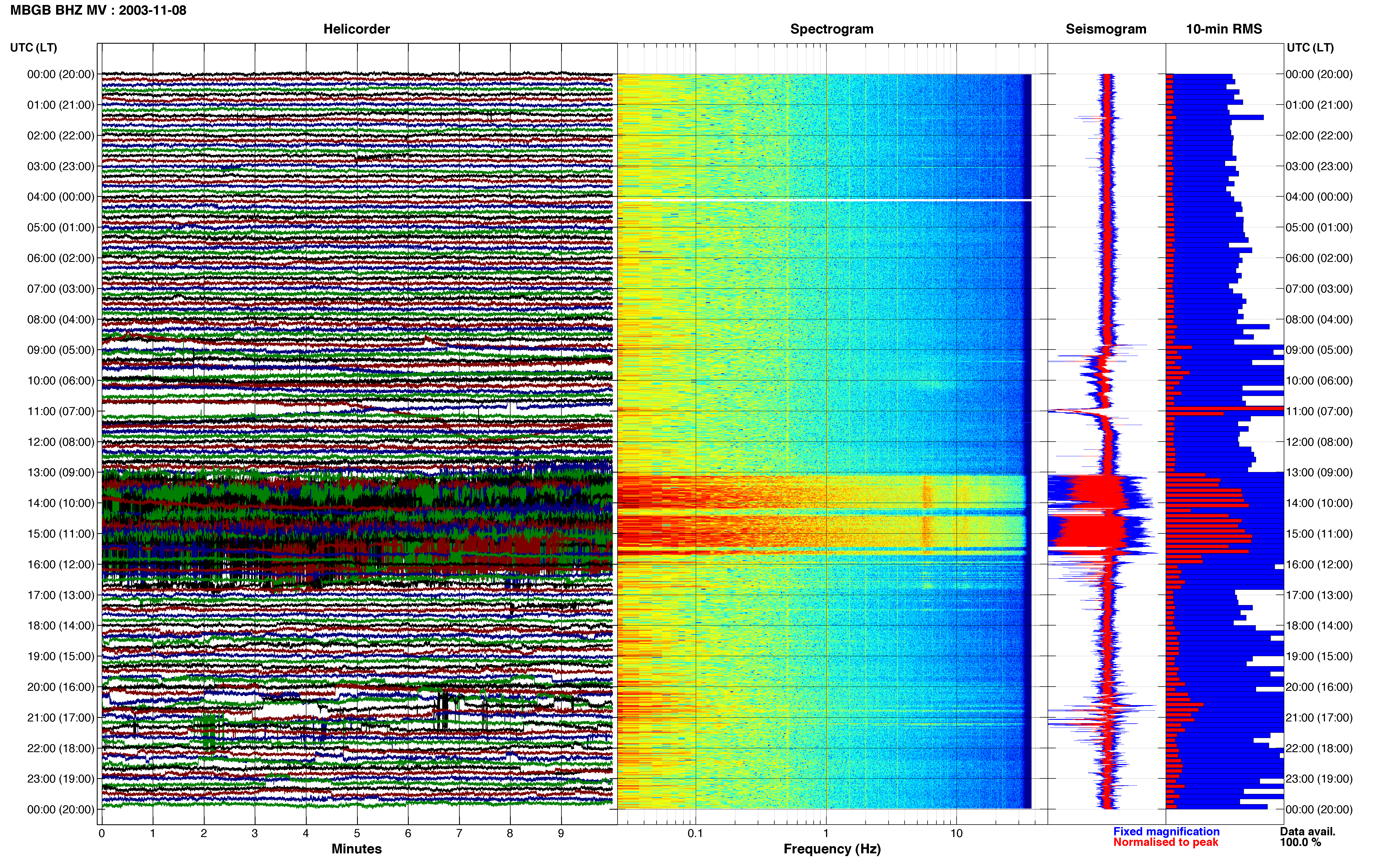
Task: Click the '9' tick on the Minutes axis
Action: point(561,833)
